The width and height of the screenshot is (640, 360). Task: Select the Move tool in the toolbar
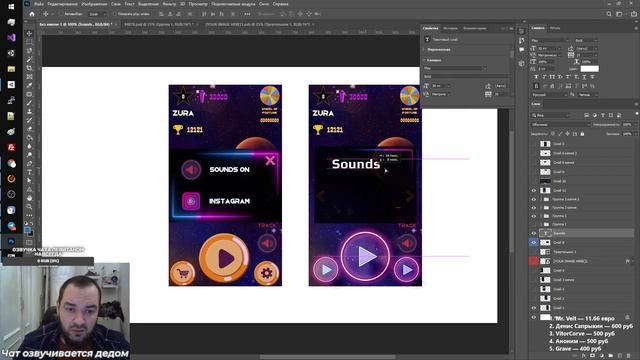pos(29,33)
